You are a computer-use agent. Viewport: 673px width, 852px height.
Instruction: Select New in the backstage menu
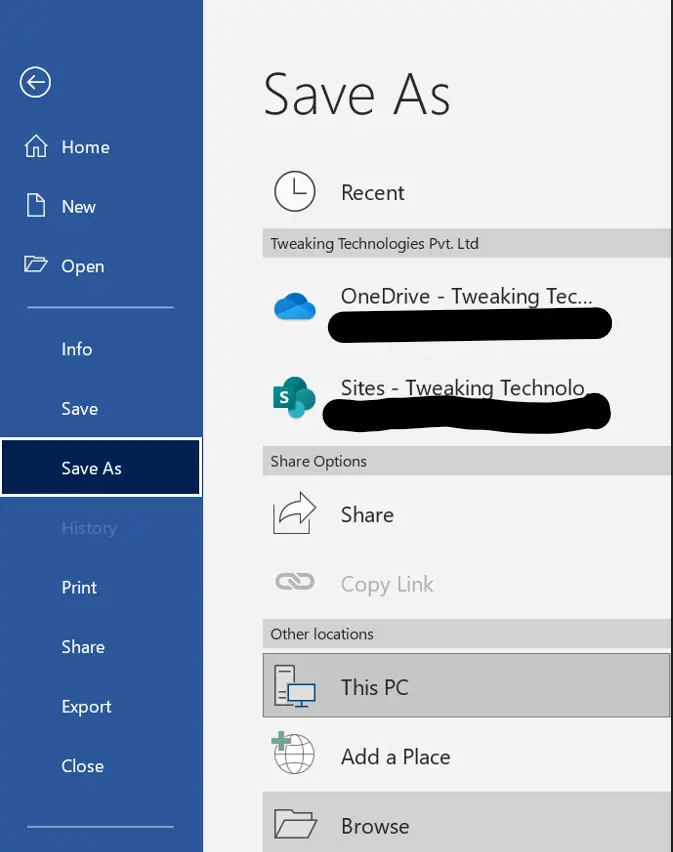pyautogui.click(x=101, y=206)
